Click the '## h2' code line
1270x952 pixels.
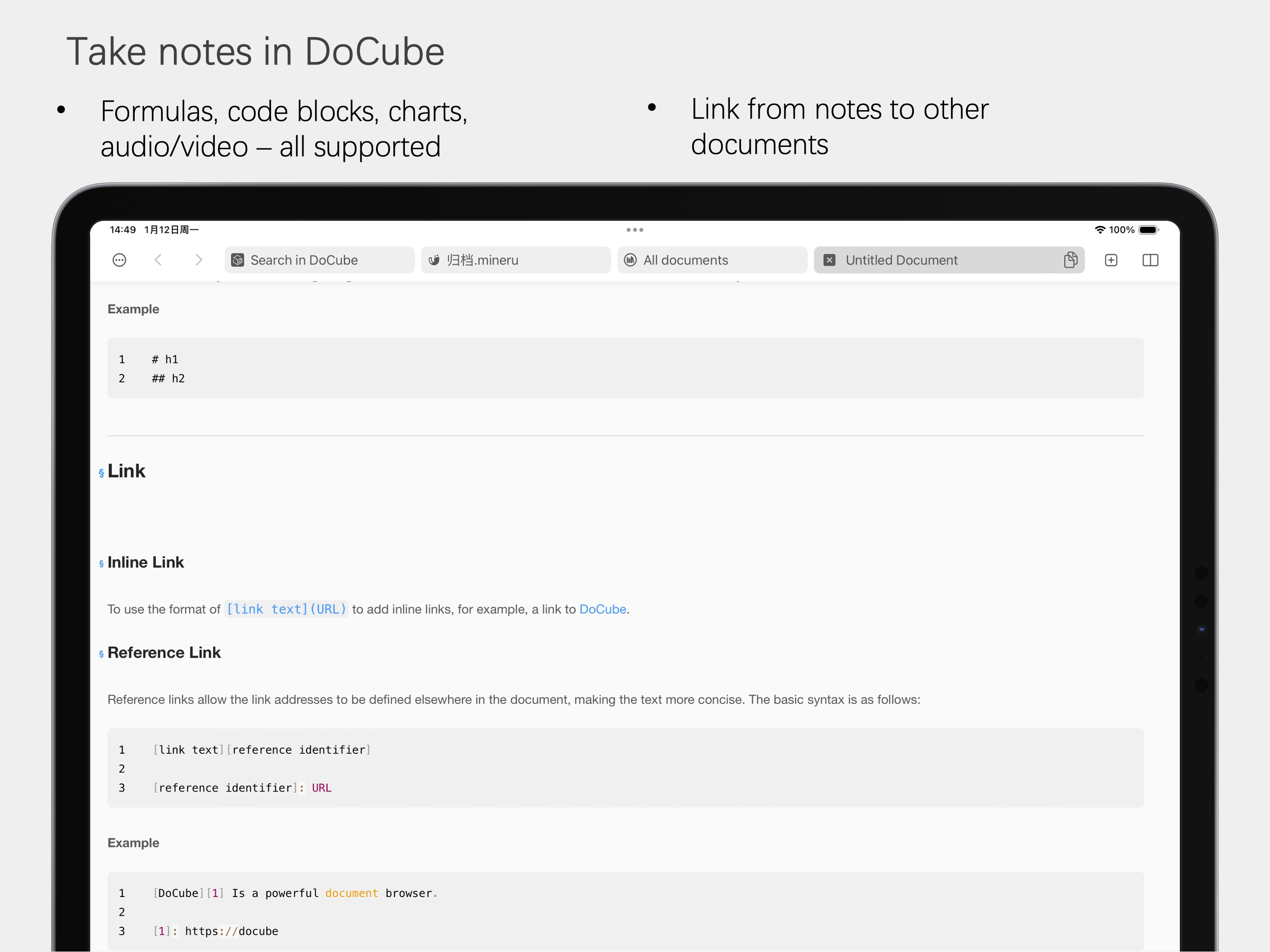[x=168, y=378]
